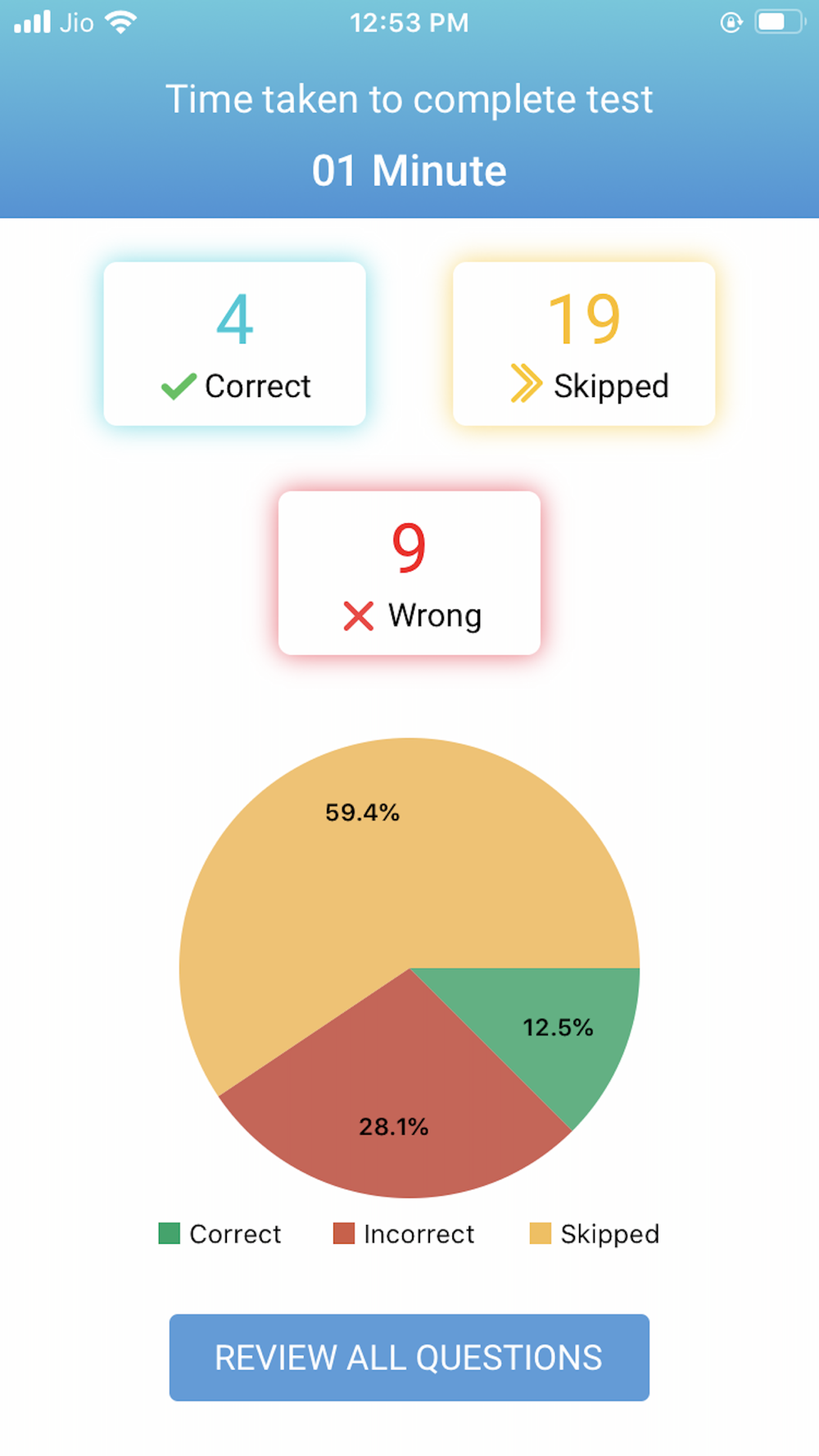The height and width of the screenshot is (1456, 819).
Task: Tap the red X icon beside Wrong
Action: tap(359, 616)
